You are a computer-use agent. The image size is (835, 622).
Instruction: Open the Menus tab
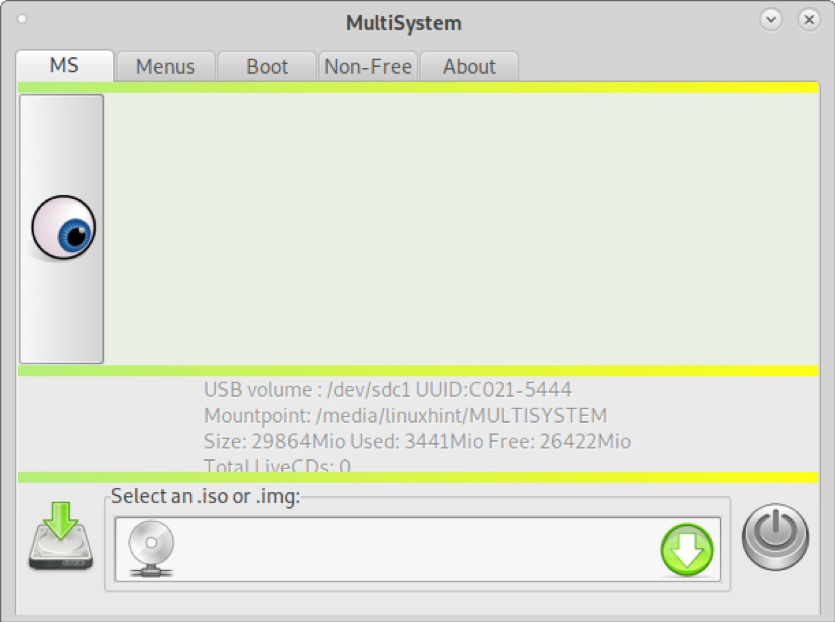[x=166, y=67]
